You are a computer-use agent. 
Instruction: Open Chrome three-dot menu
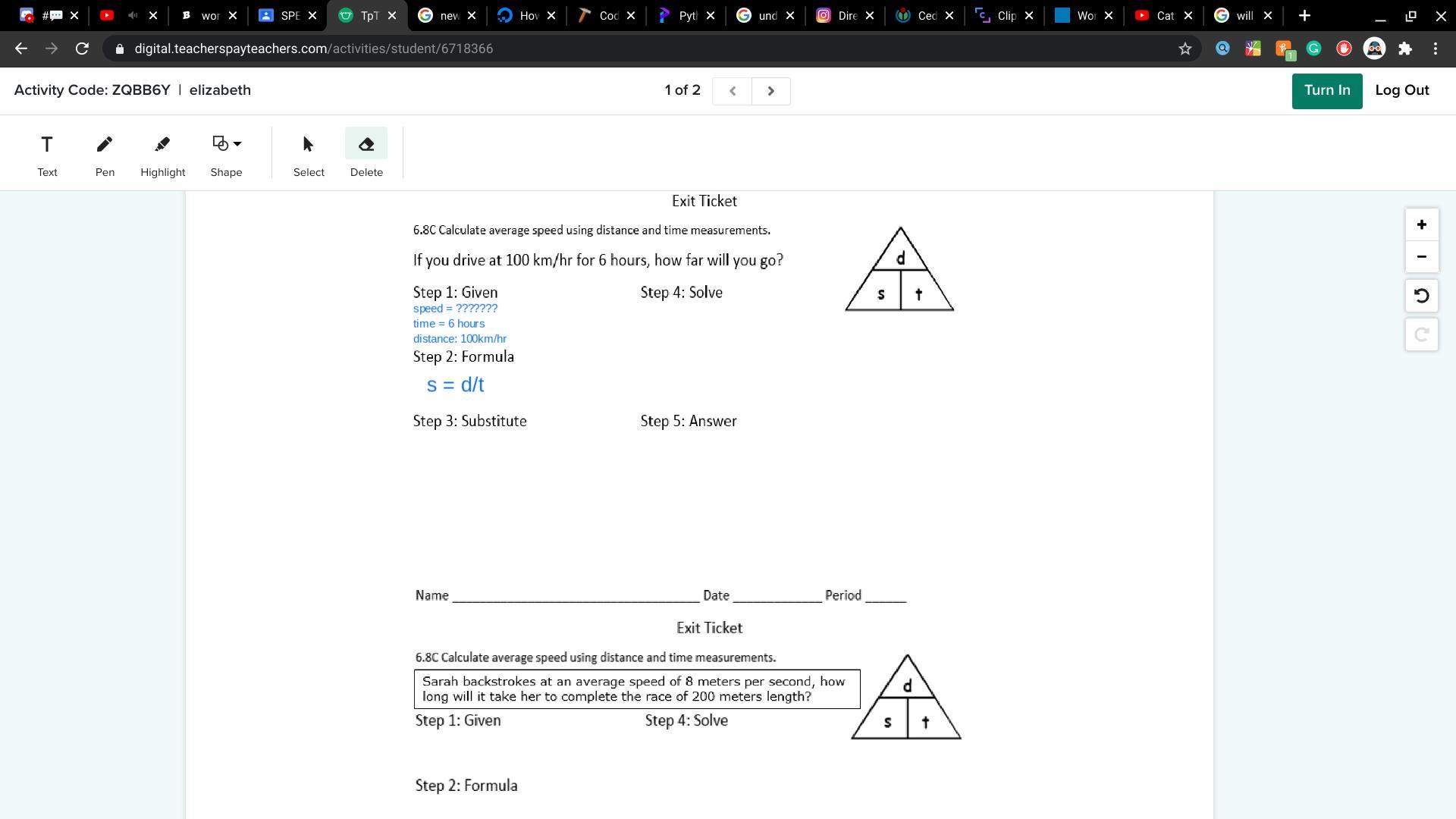pos(1436,49)
